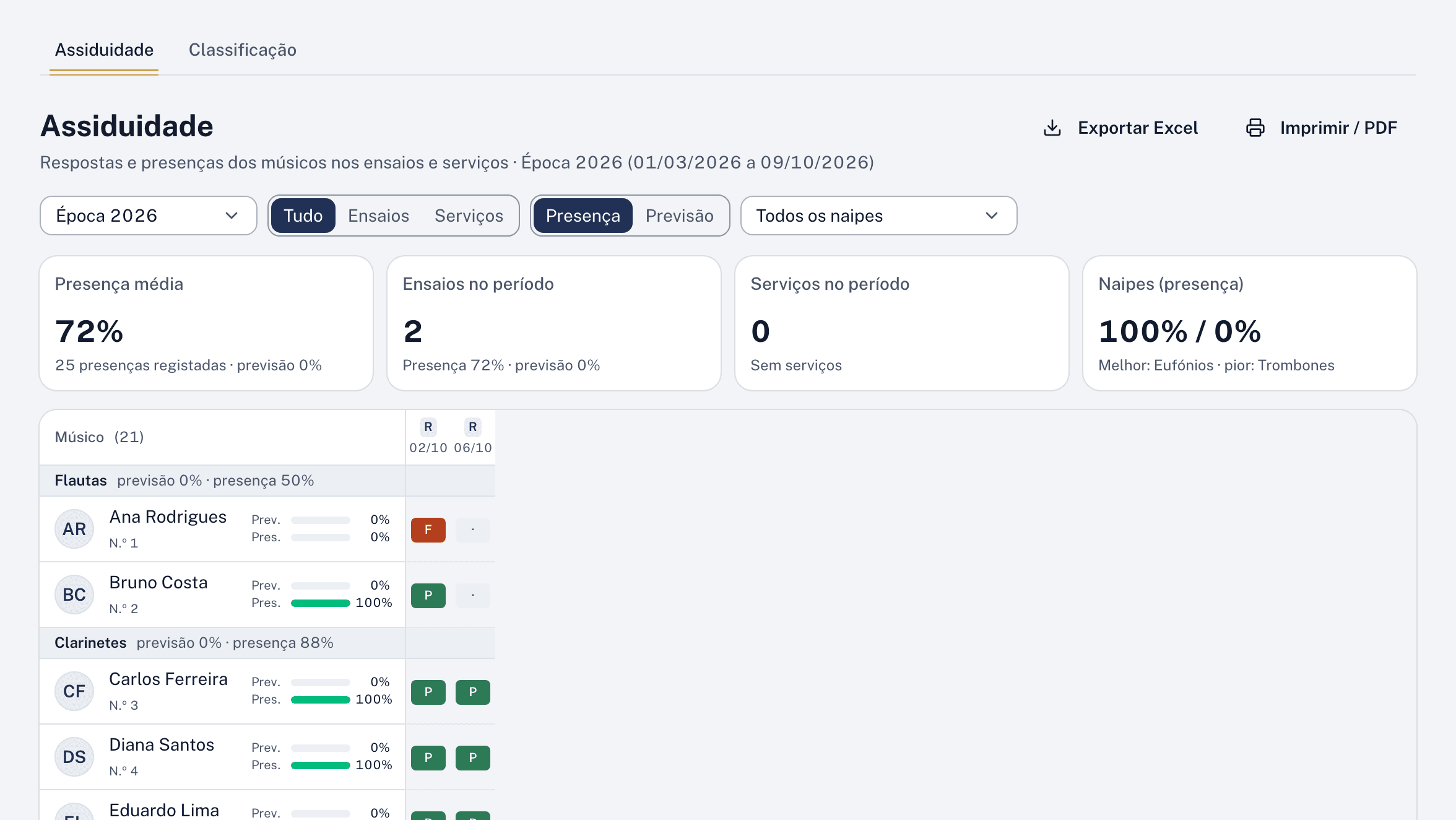Open the DS avatar of Diana Santos
This screenshot has width=1456, height=820.
[x=74, y=757]
